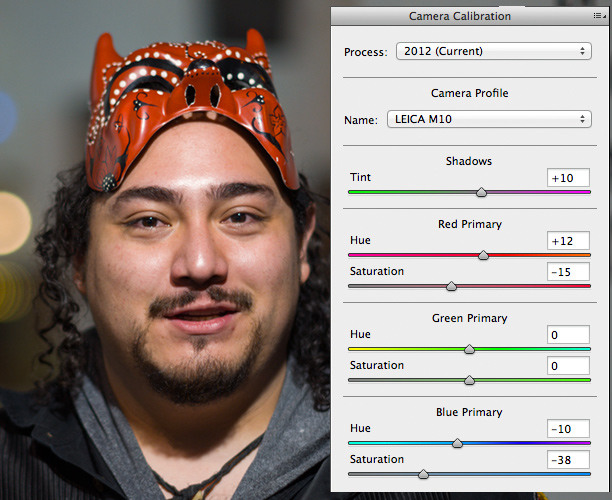
Task: Click the Blue Primary Saturation value field
Action: (568, 460)
